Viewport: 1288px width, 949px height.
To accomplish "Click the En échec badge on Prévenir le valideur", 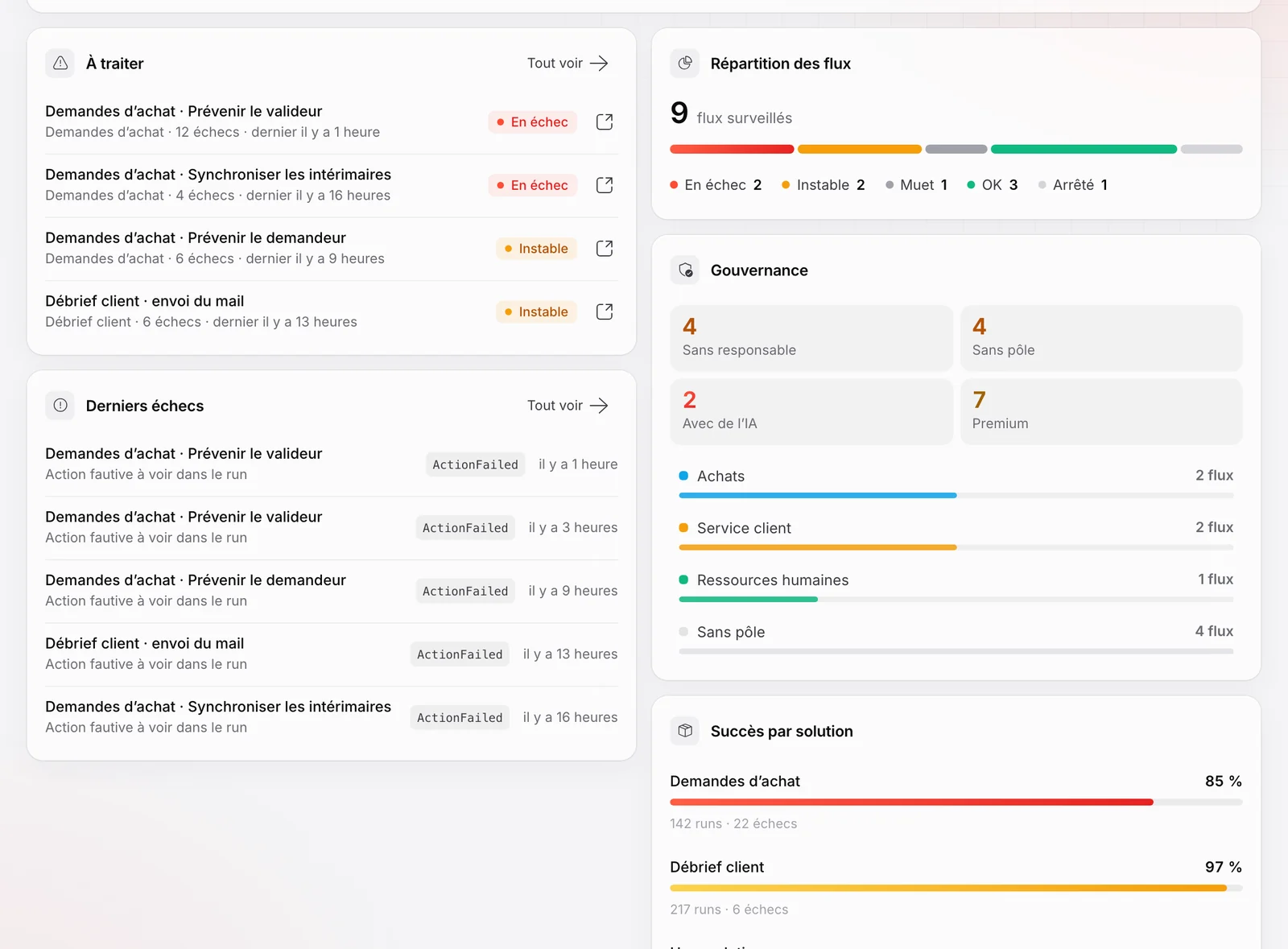I will click(x=532, y=122).
